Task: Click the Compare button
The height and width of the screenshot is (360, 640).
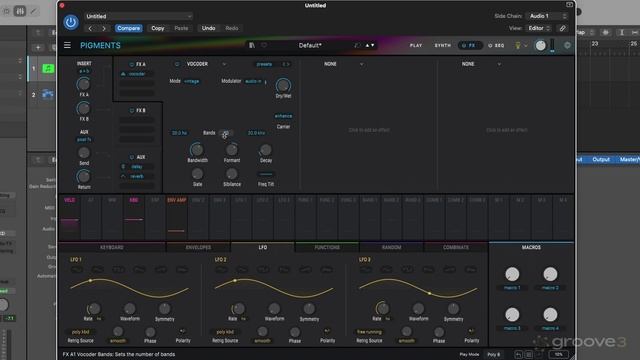Action: (129, 28)
